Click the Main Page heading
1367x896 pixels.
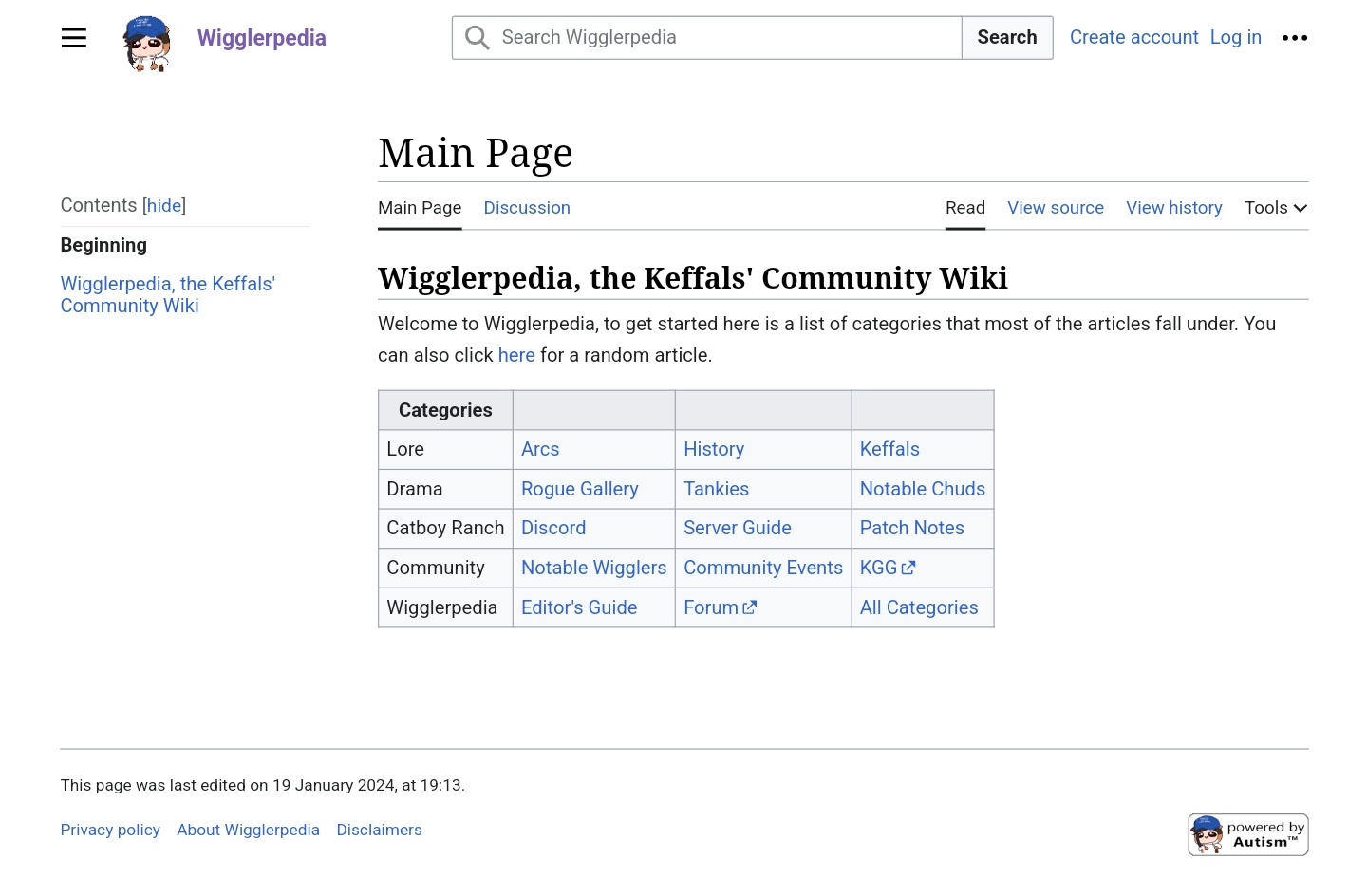point(476,153)
